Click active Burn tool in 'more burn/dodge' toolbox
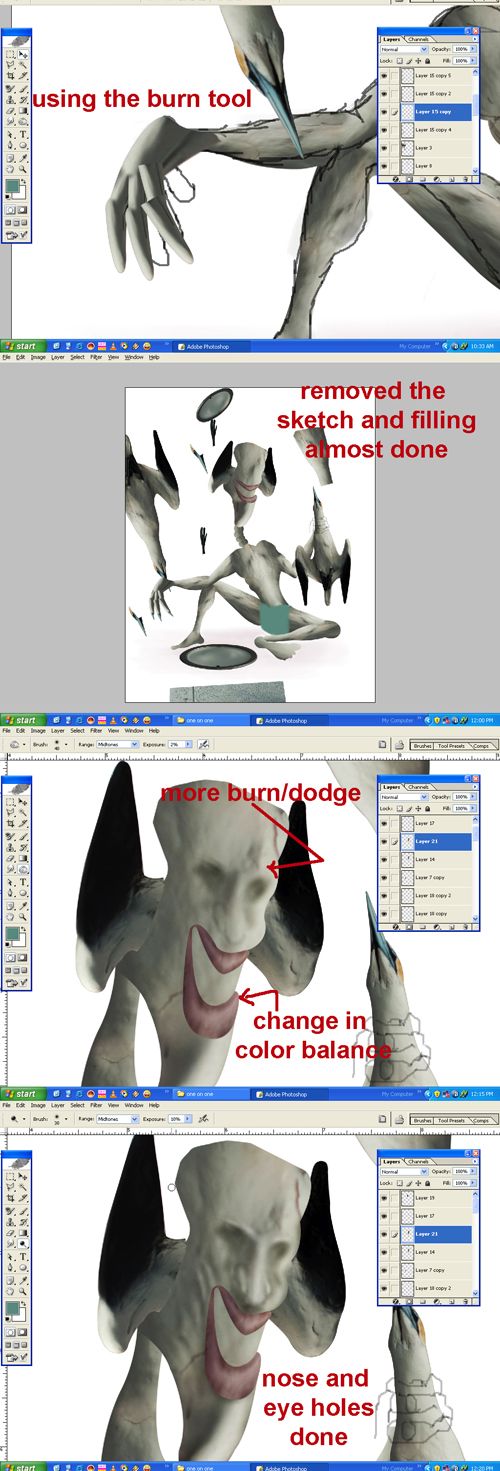The image size is (500, 1471). pos(23,869)
